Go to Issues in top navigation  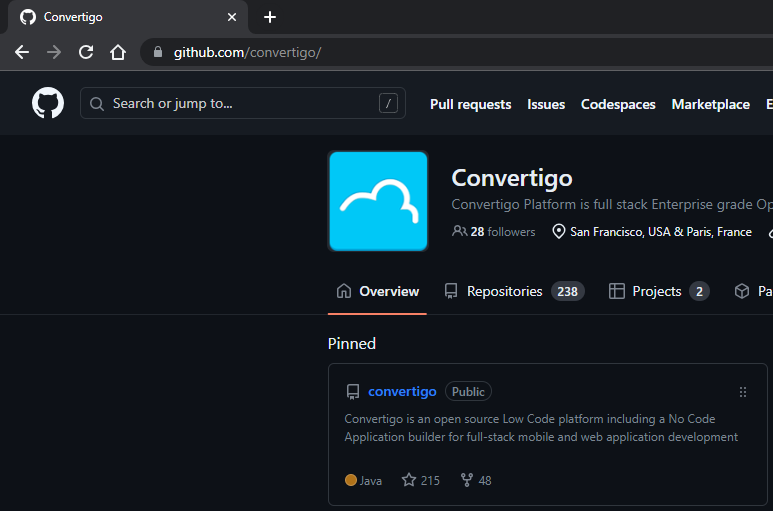coord(546,104)
